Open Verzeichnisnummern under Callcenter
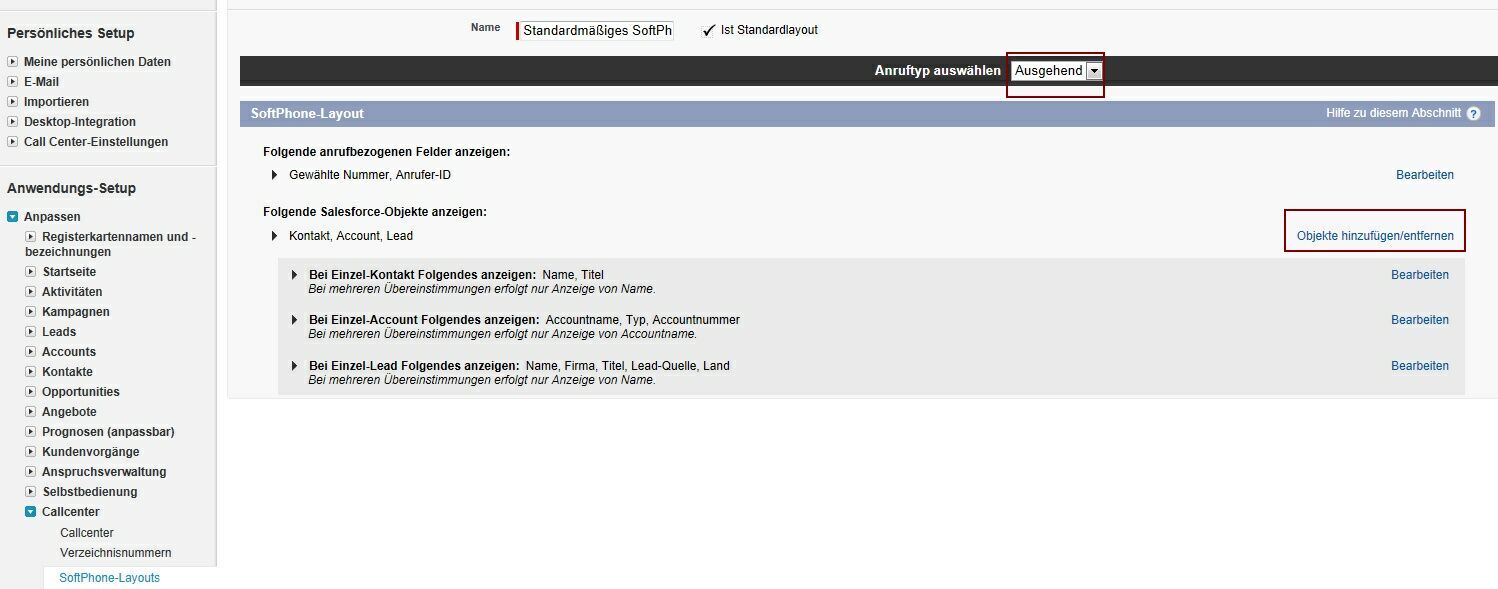The height and width of the screenshot is (589, 1498). pos(115,553)
